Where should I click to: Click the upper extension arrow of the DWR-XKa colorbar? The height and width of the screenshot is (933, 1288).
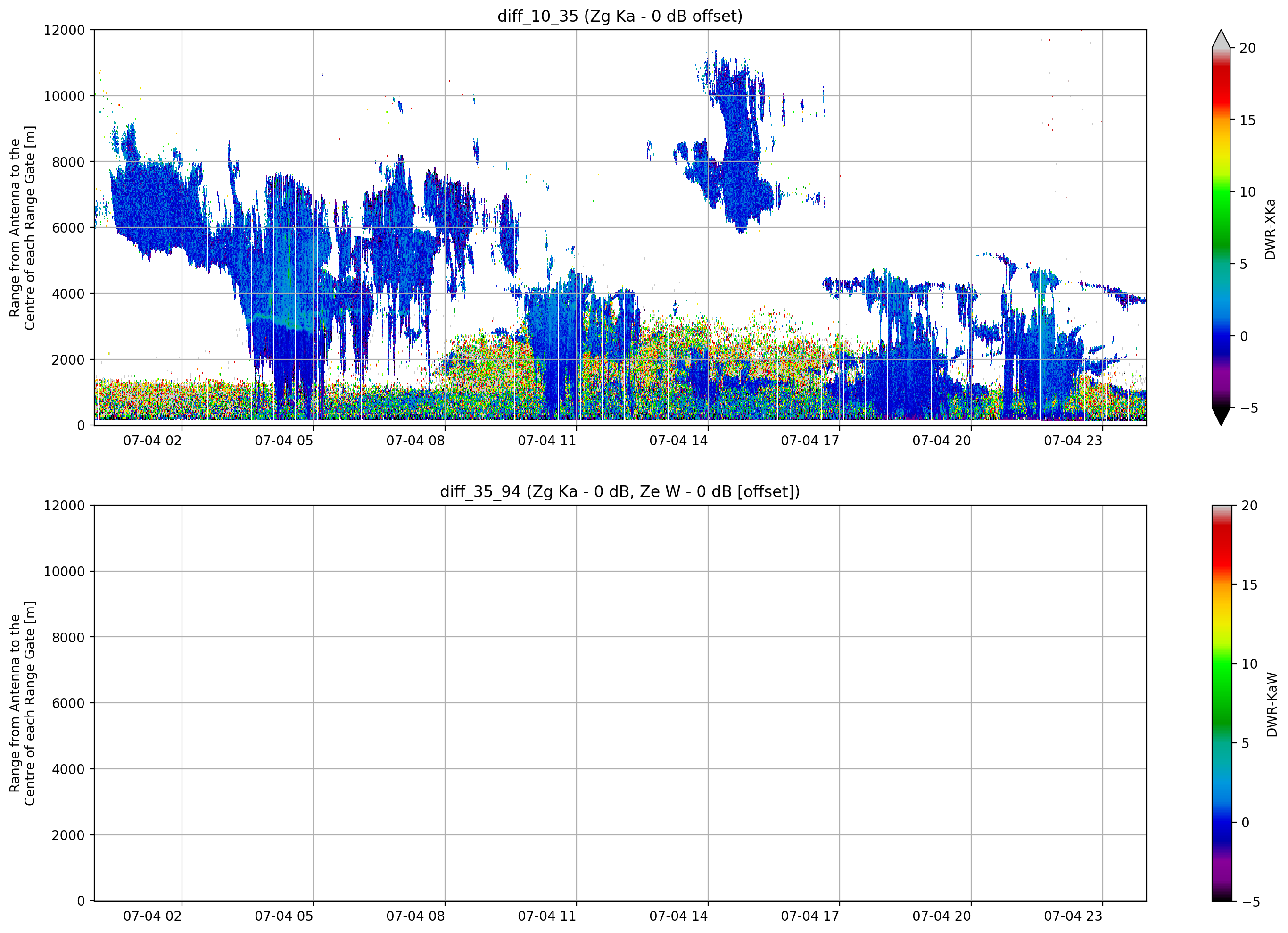click(x=1221, y=40)
